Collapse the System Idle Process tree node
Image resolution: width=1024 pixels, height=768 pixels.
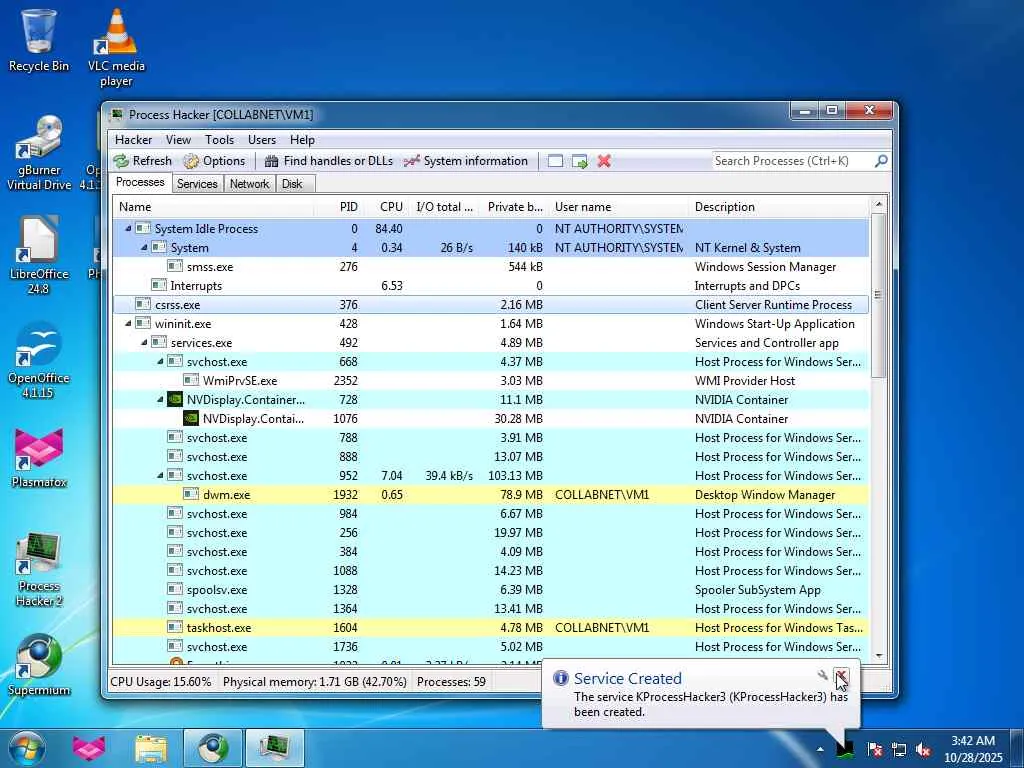[x=128, y=229]
